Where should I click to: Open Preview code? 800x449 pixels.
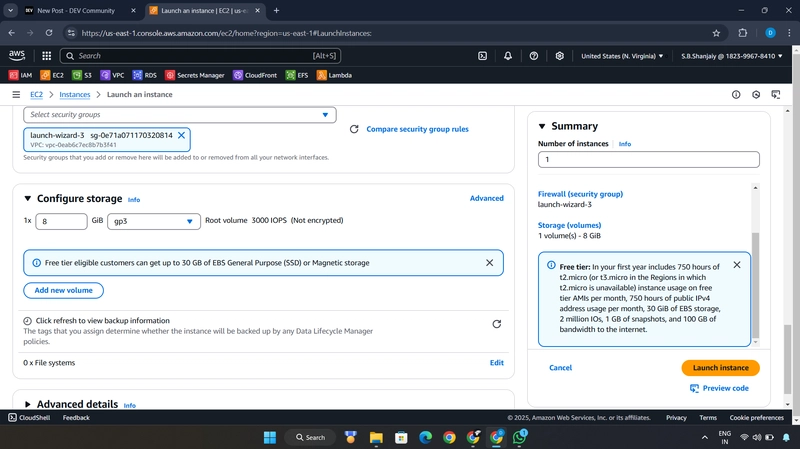(719, 388)
